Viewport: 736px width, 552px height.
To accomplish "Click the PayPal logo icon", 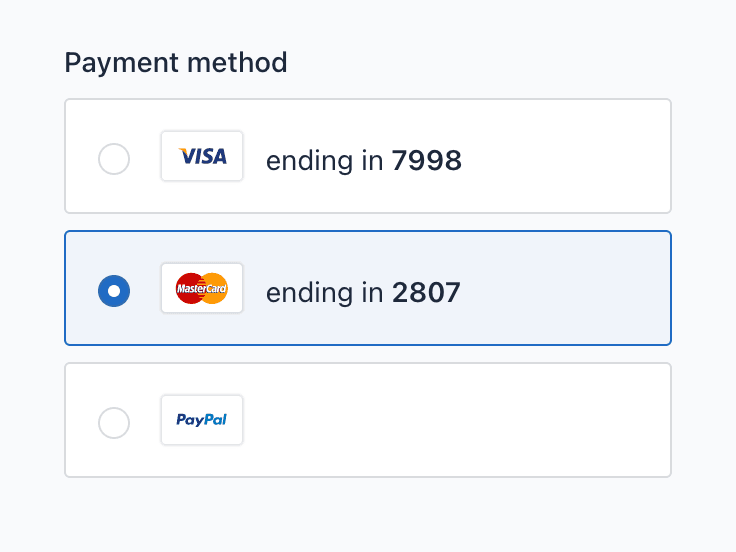I will click(202, 420).
